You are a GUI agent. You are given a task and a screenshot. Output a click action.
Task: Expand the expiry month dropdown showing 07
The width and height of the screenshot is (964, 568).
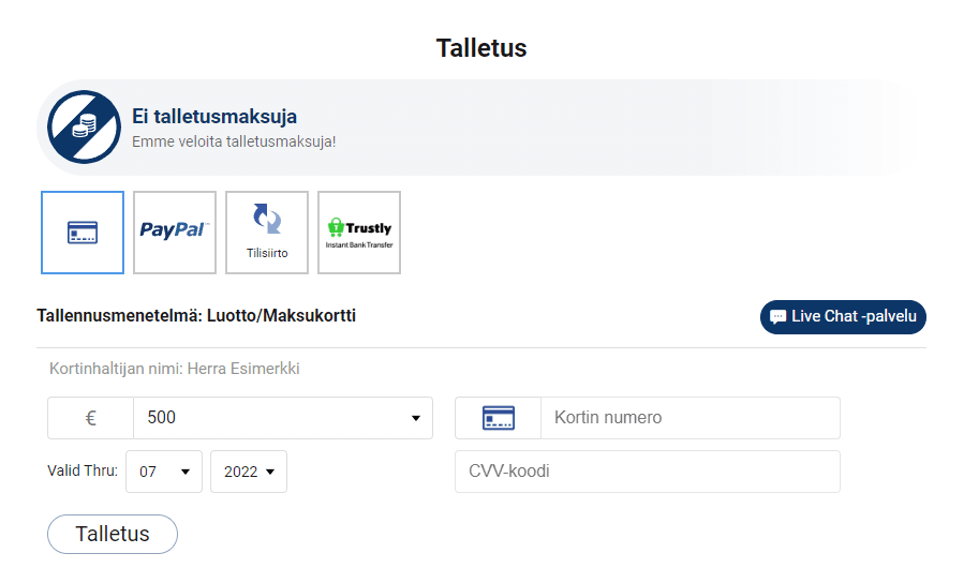click(x=164, y=472)
